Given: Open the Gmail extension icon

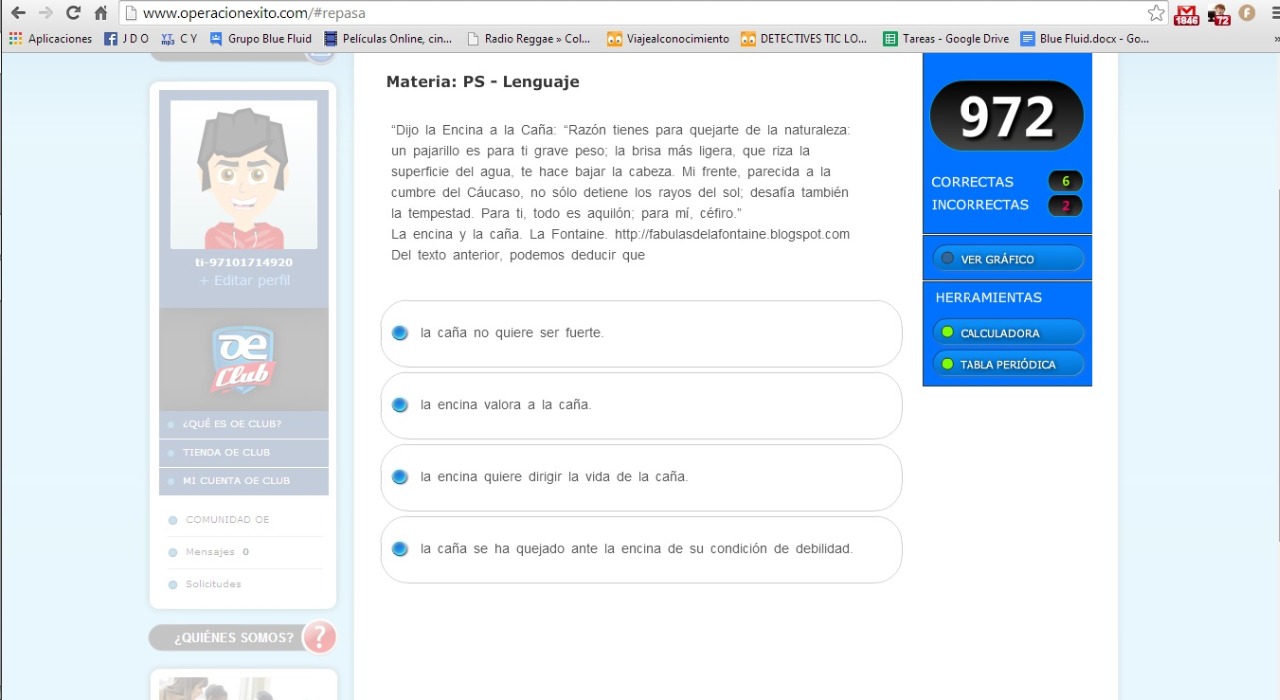Looking at the screenshot, I should coord(1186,14).
